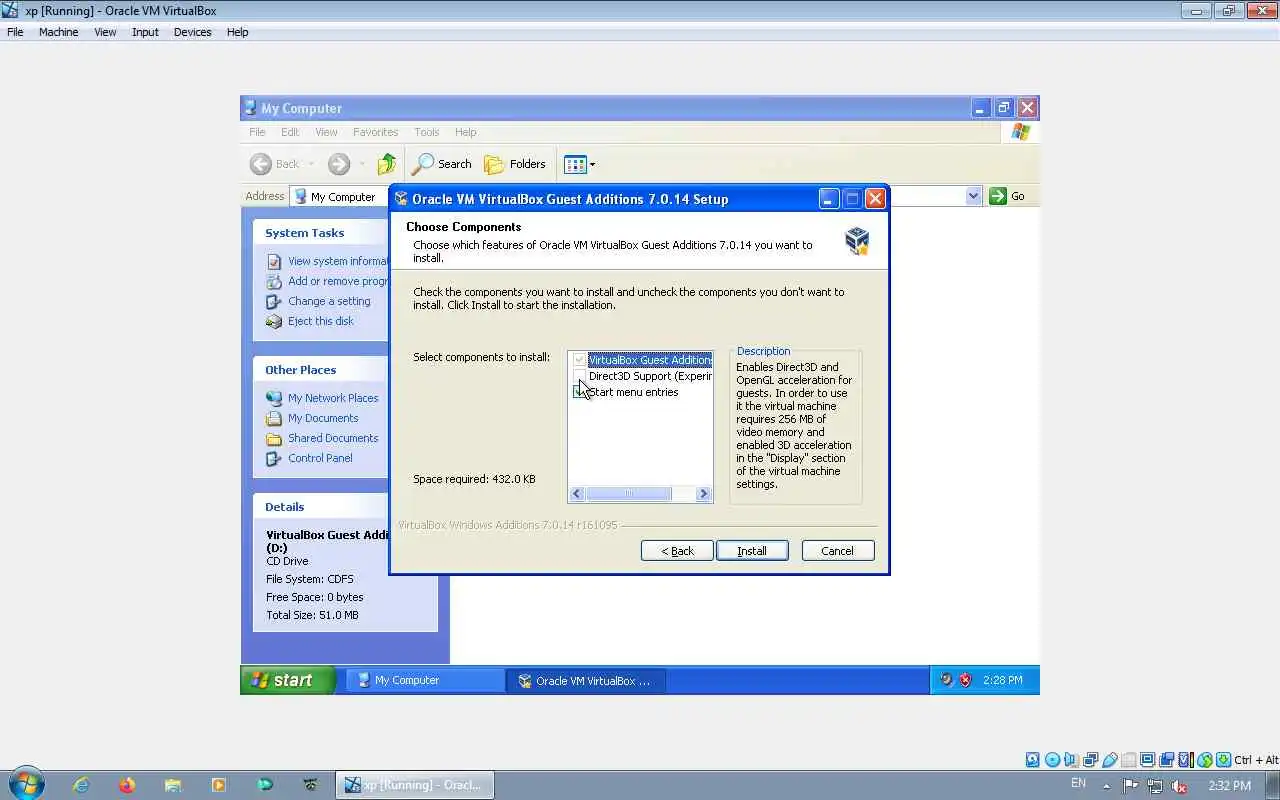
Task: Open the host Windows Start orb
Action: click(26, 784)
